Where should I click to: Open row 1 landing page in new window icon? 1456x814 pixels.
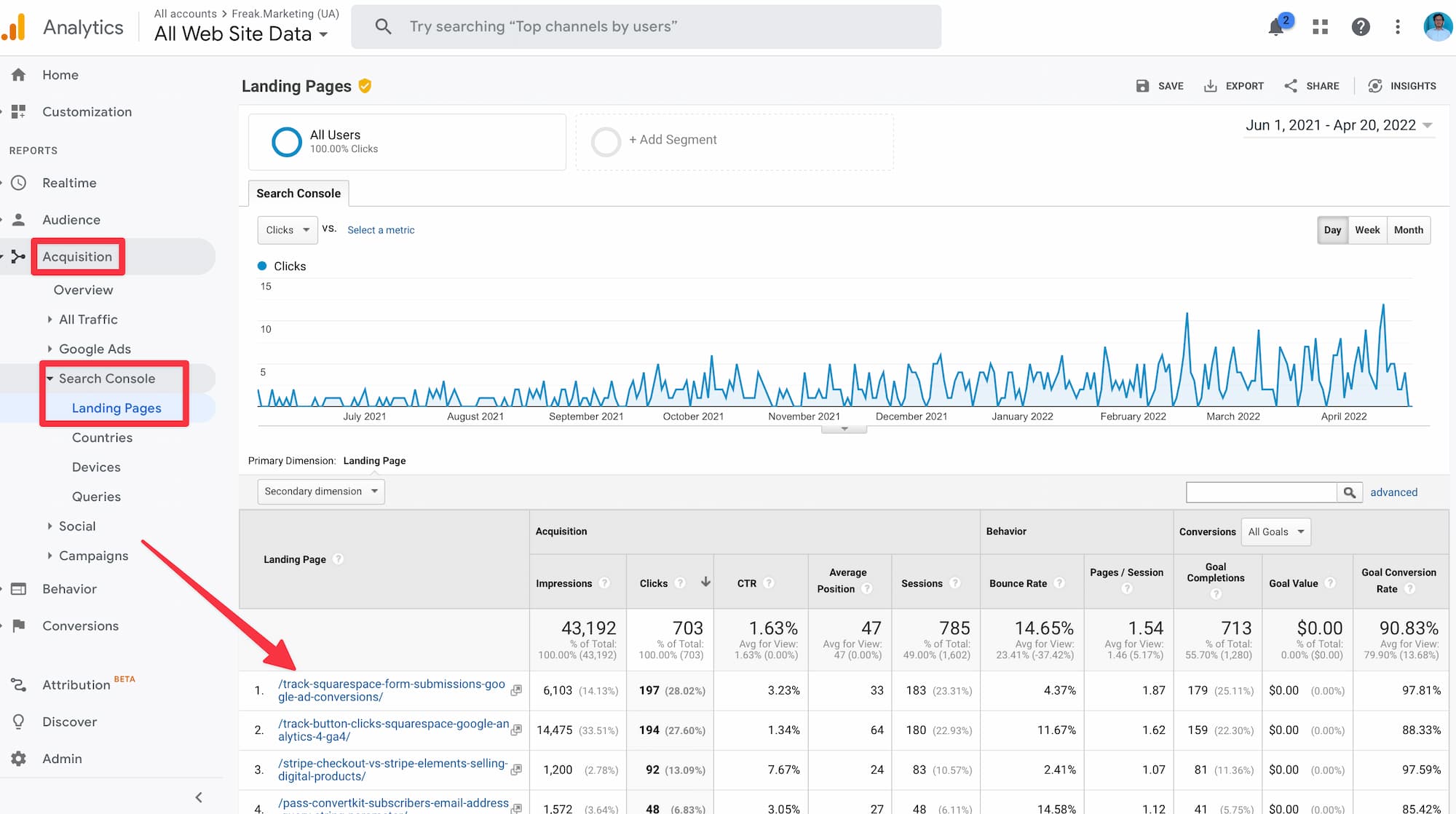pos(516,690)
